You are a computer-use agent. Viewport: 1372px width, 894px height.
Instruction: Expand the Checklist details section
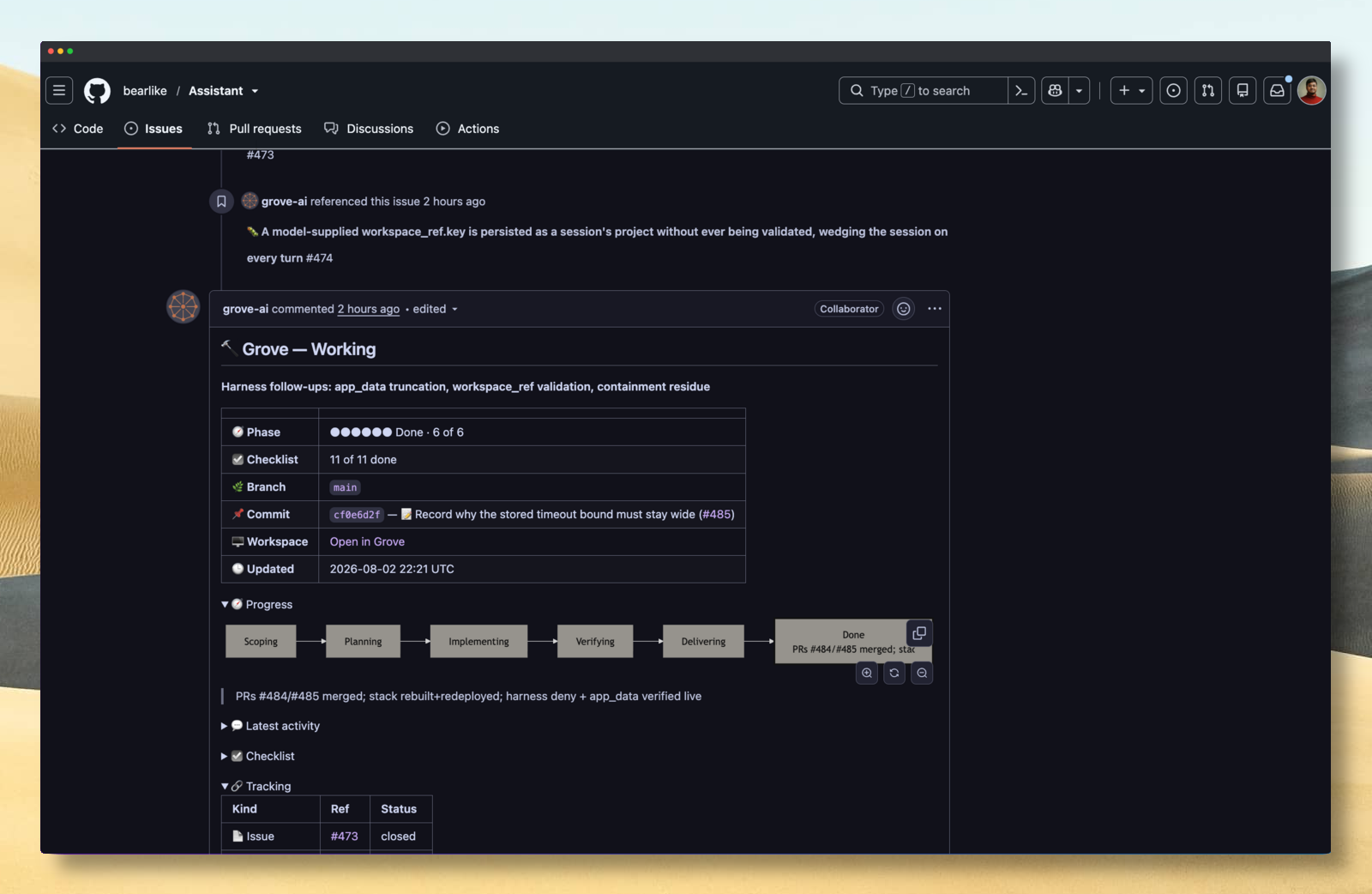click(x=258, y=756)
